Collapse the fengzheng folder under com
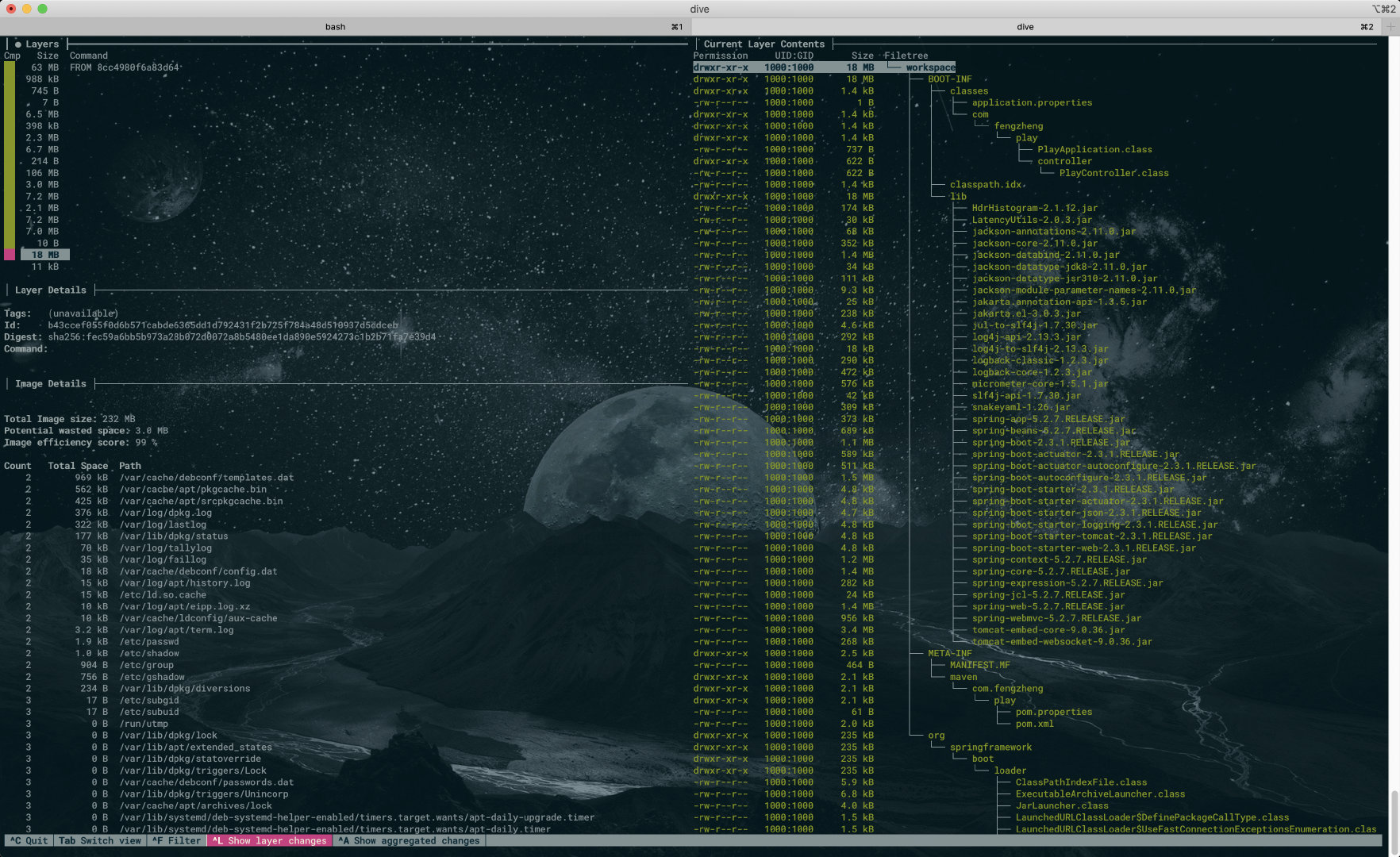The image size is (1400, 857). (1018, 126)
